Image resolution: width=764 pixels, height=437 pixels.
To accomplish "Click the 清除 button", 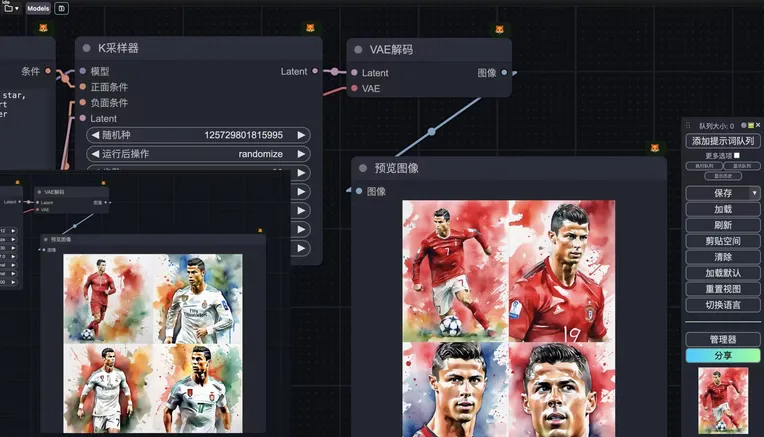I will tap(723, 257).
